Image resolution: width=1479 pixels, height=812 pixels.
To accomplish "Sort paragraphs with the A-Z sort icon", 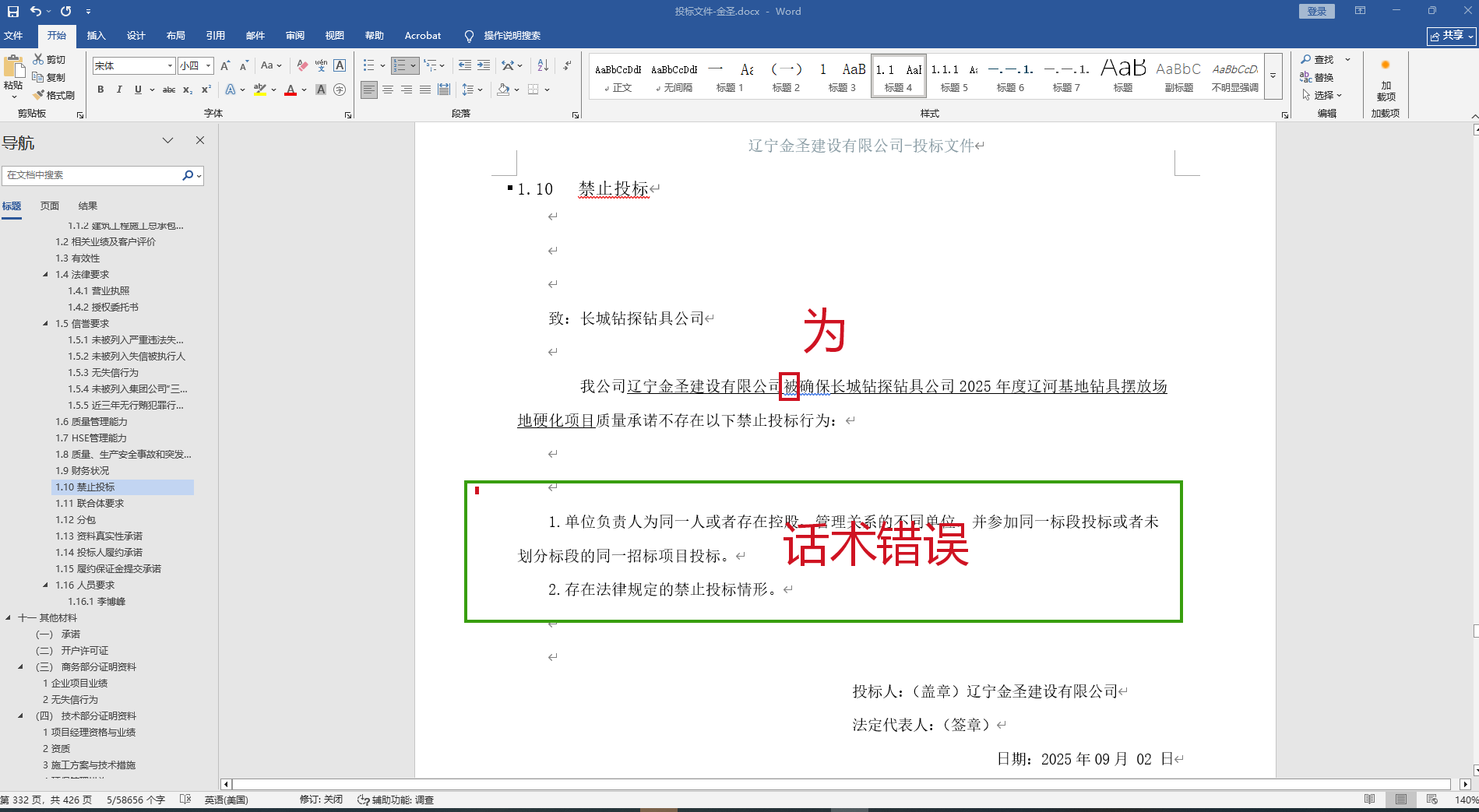I will (x=543, y=66).
